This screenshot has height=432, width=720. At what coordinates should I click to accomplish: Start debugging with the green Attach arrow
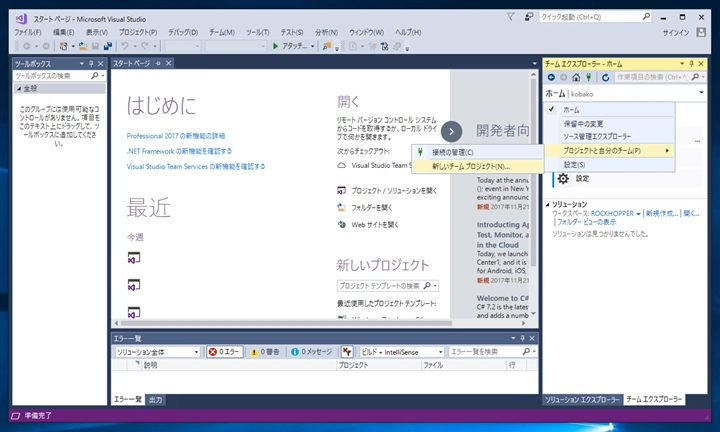pyautogui.click(x=276, y=46)
